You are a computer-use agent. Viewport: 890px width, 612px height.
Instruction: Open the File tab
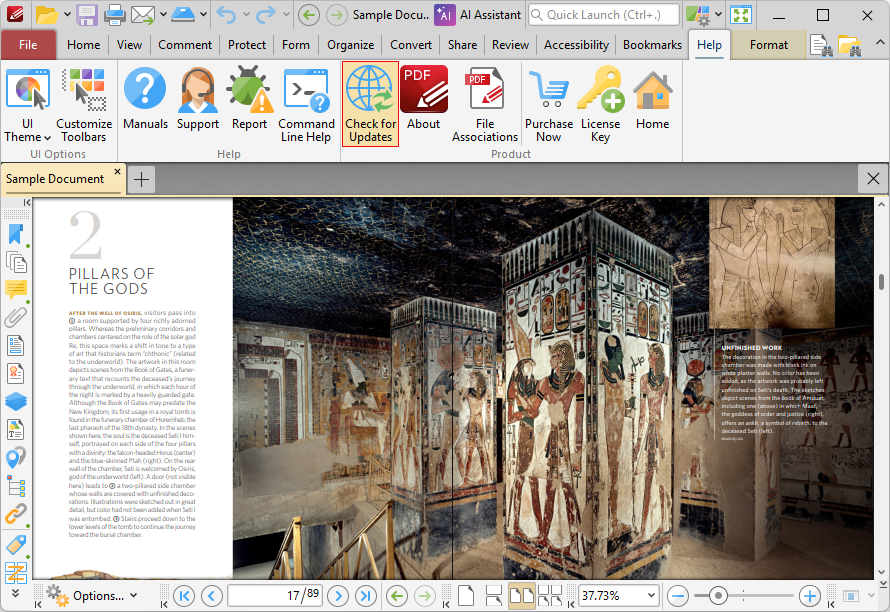28,45
